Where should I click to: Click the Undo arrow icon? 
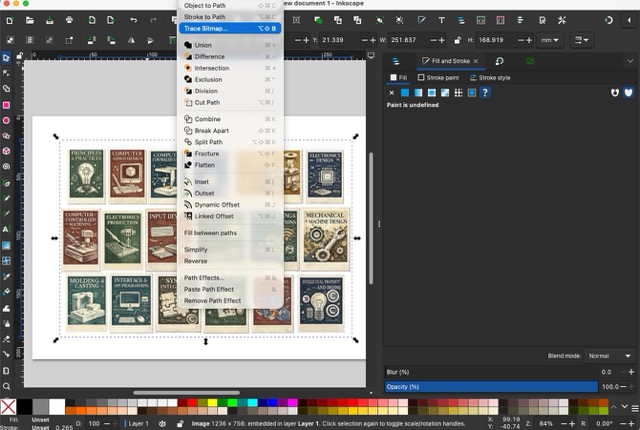click(x=133, y=20)
